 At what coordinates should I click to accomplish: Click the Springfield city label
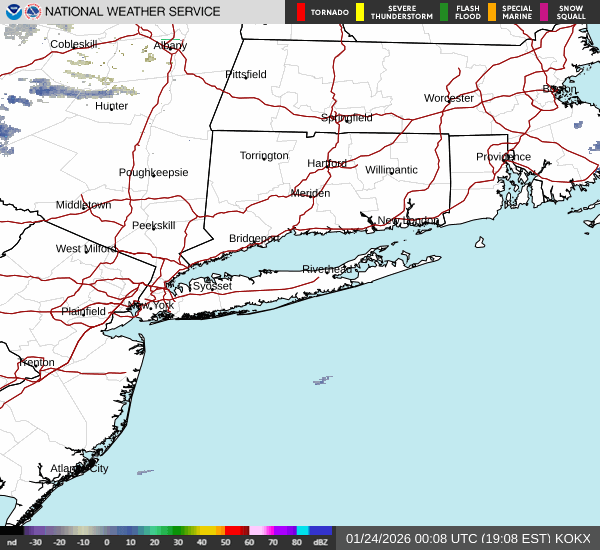347,118
